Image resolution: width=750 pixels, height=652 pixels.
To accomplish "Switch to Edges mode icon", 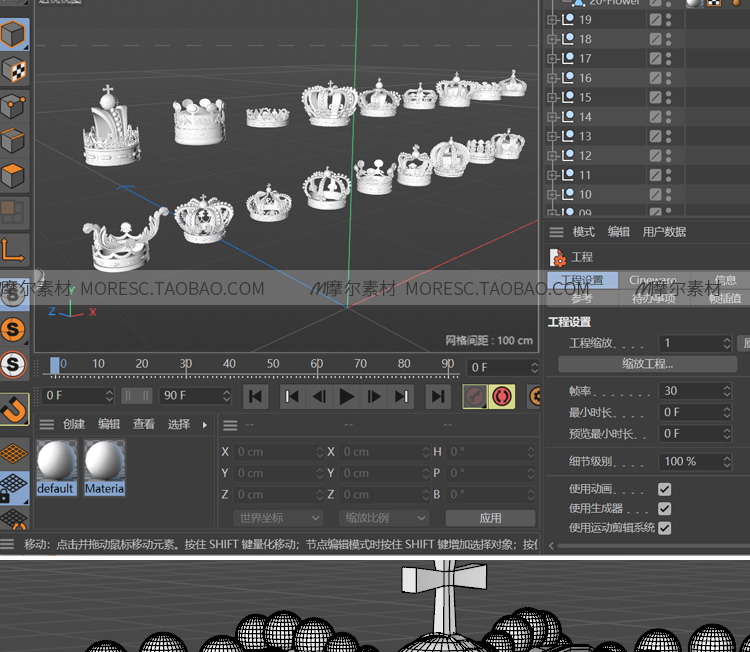I will point(13,141).
